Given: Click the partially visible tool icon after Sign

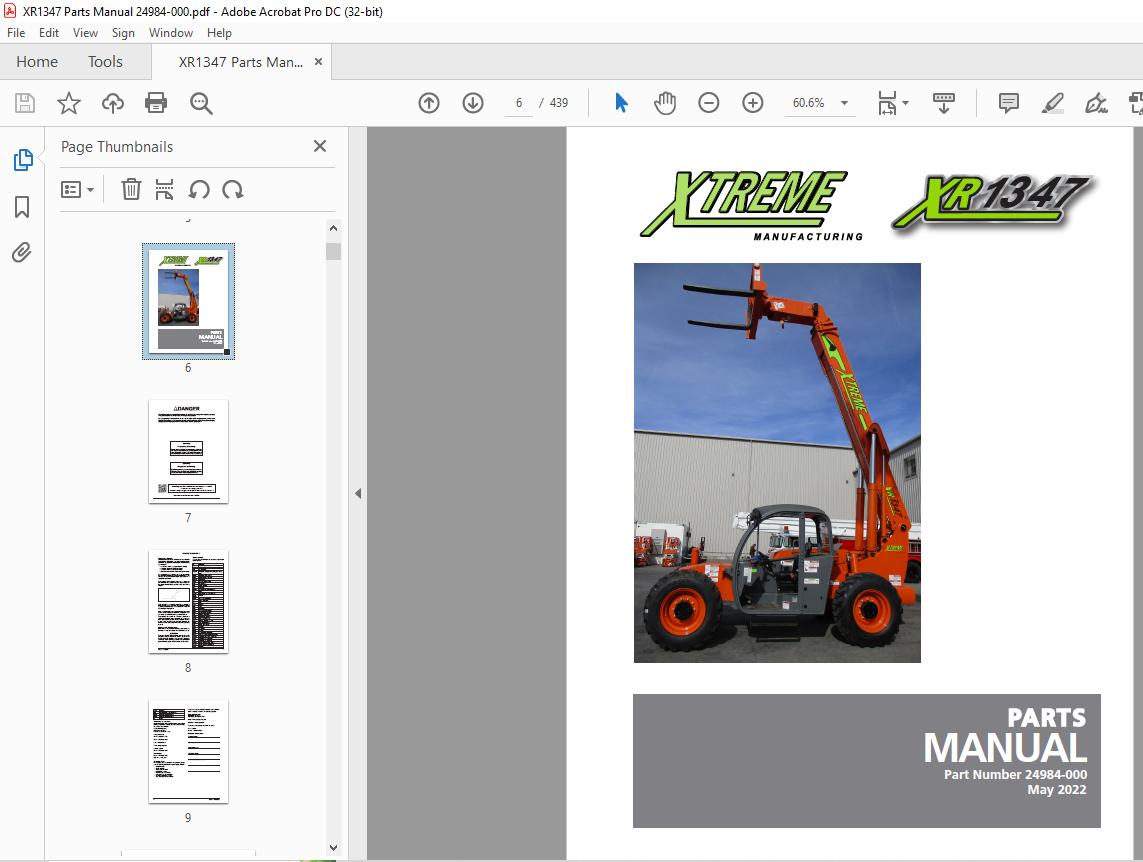Looking at the screenshot, I should [1136, 103].
